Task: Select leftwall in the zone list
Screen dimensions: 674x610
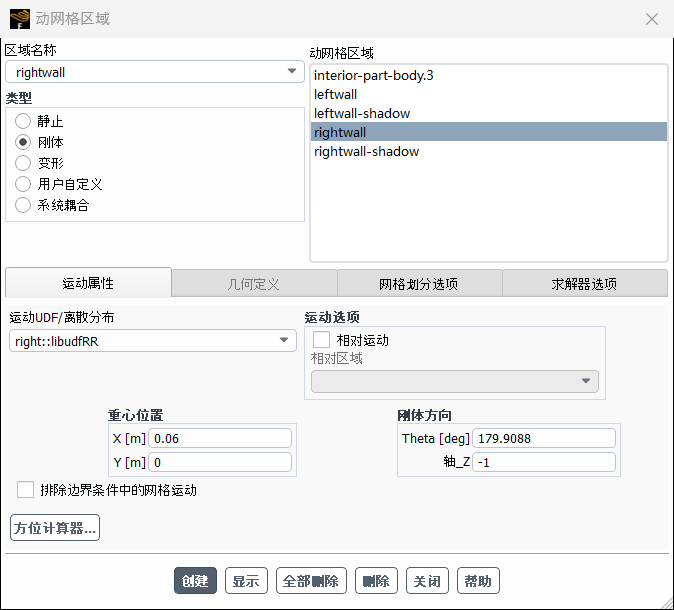Action: point(489,94)
